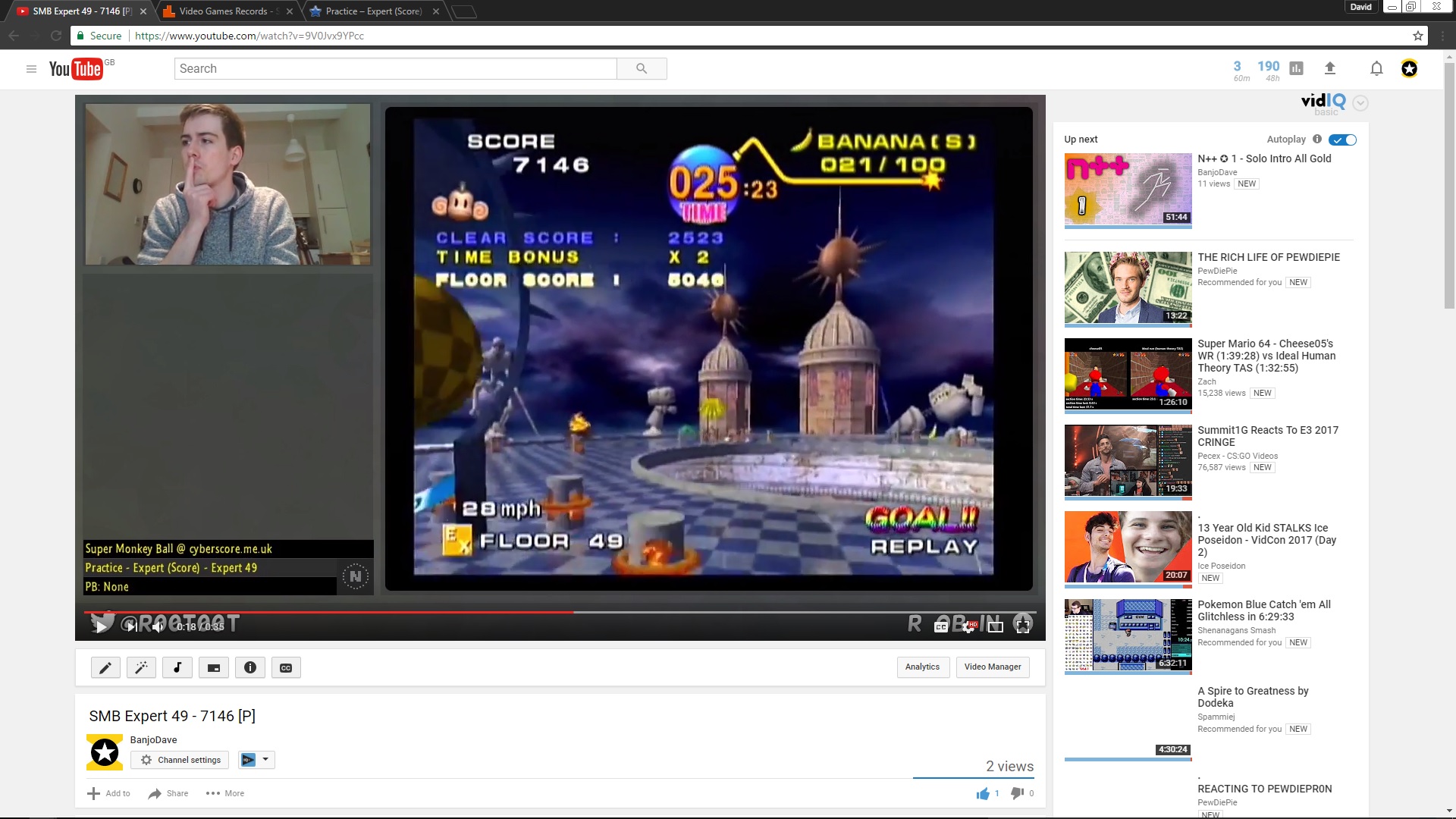Click the Analytics button
1456x819 pixels.
point(922,667)
